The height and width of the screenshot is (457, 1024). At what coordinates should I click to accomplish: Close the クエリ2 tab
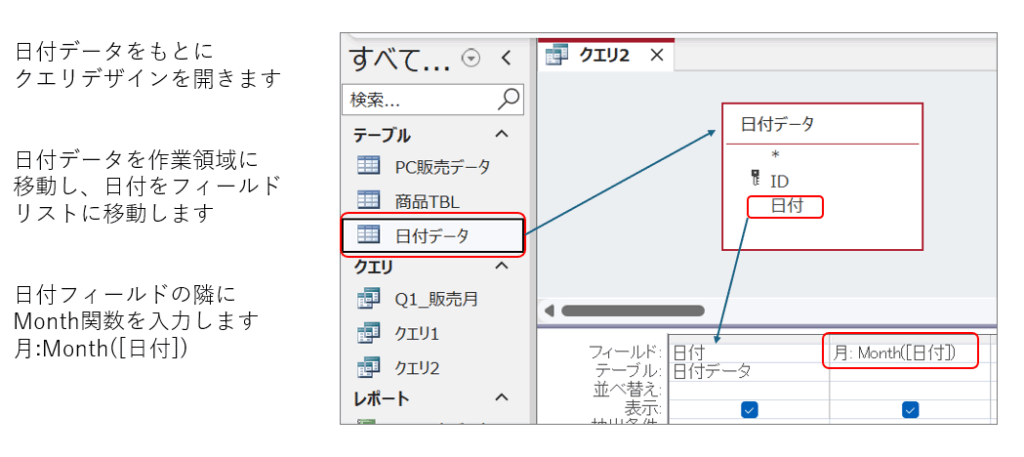click(657, 56)
